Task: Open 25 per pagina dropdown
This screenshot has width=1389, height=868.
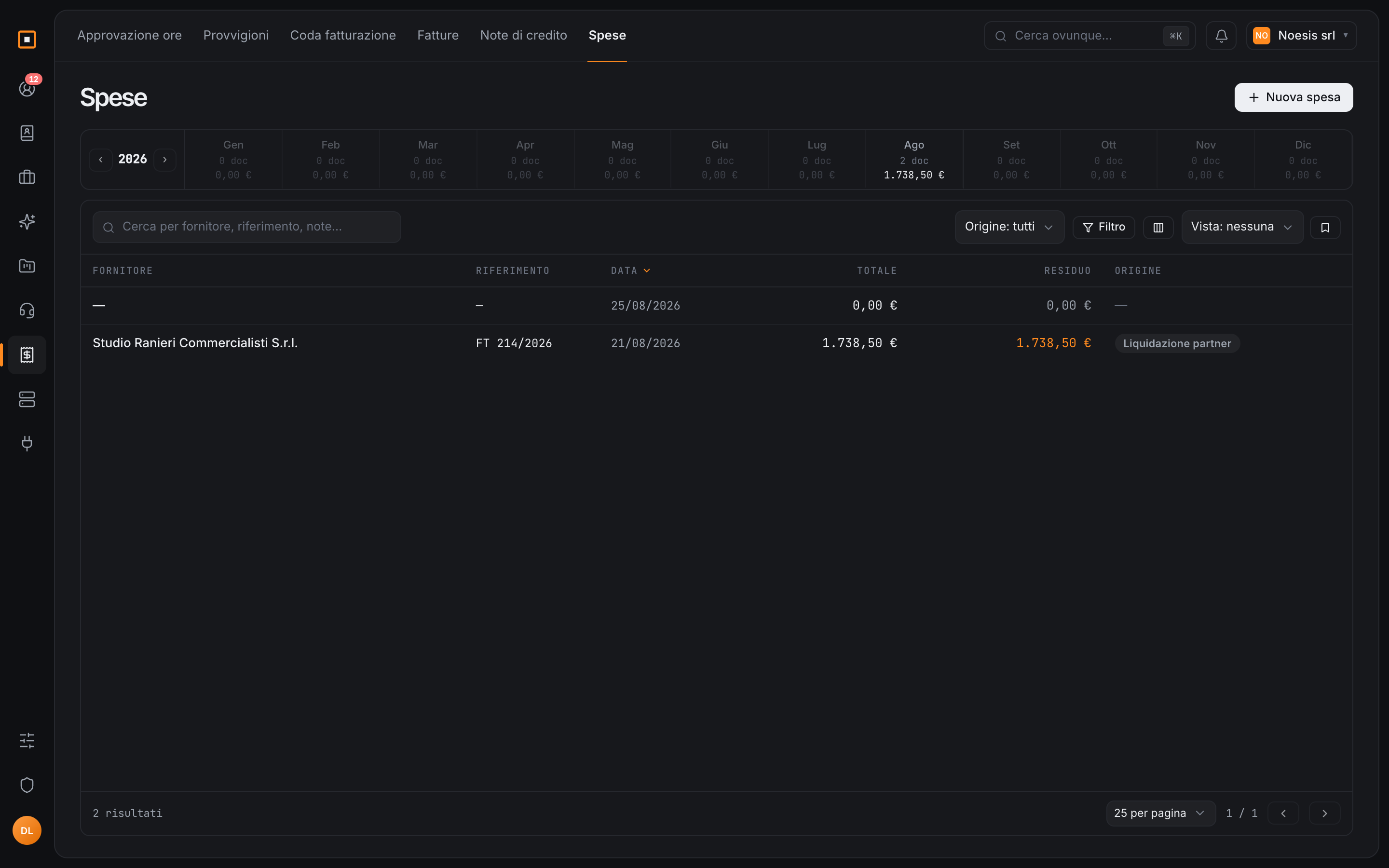Action: pyautogui.click(x=1160, y=814)
